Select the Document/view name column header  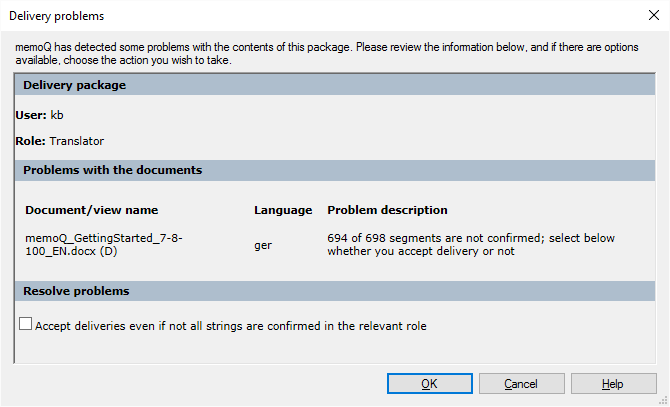pos(92,210)
